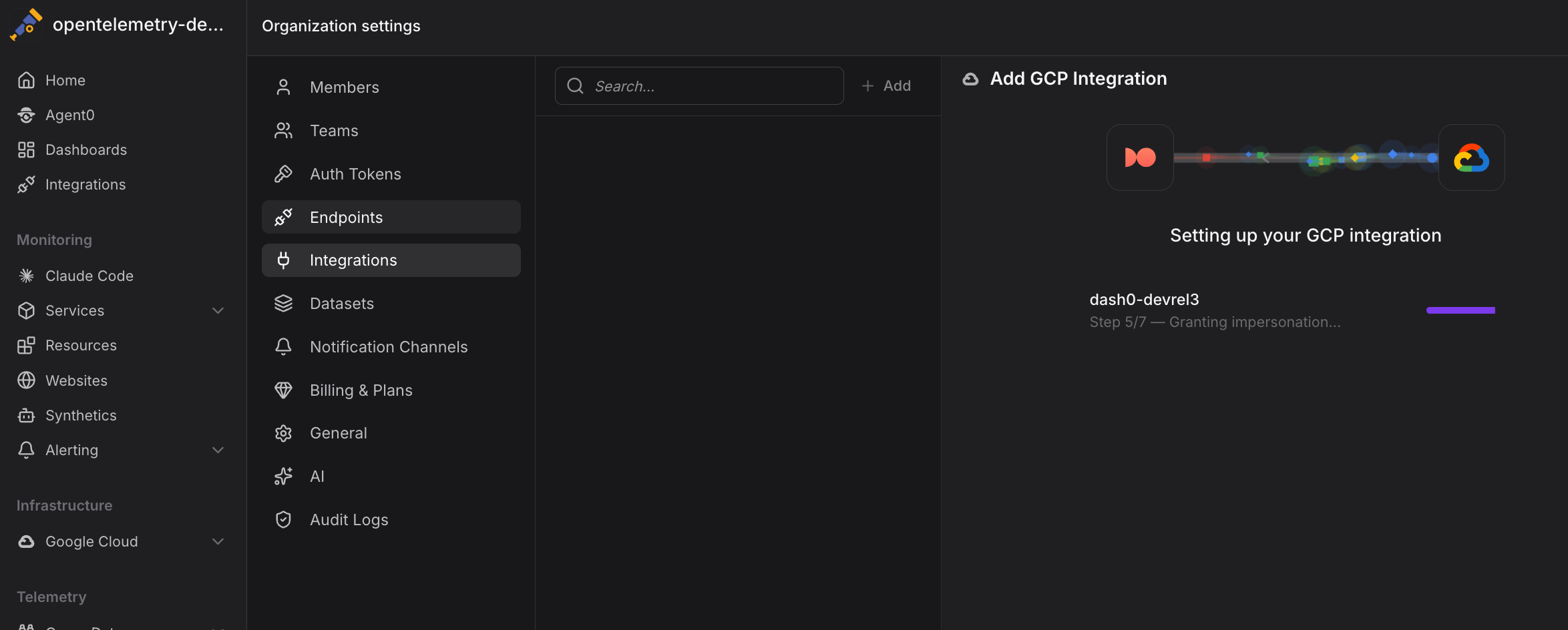Go to Auth Tokens settings
The image size is (1568, 630).
[391, 174]
